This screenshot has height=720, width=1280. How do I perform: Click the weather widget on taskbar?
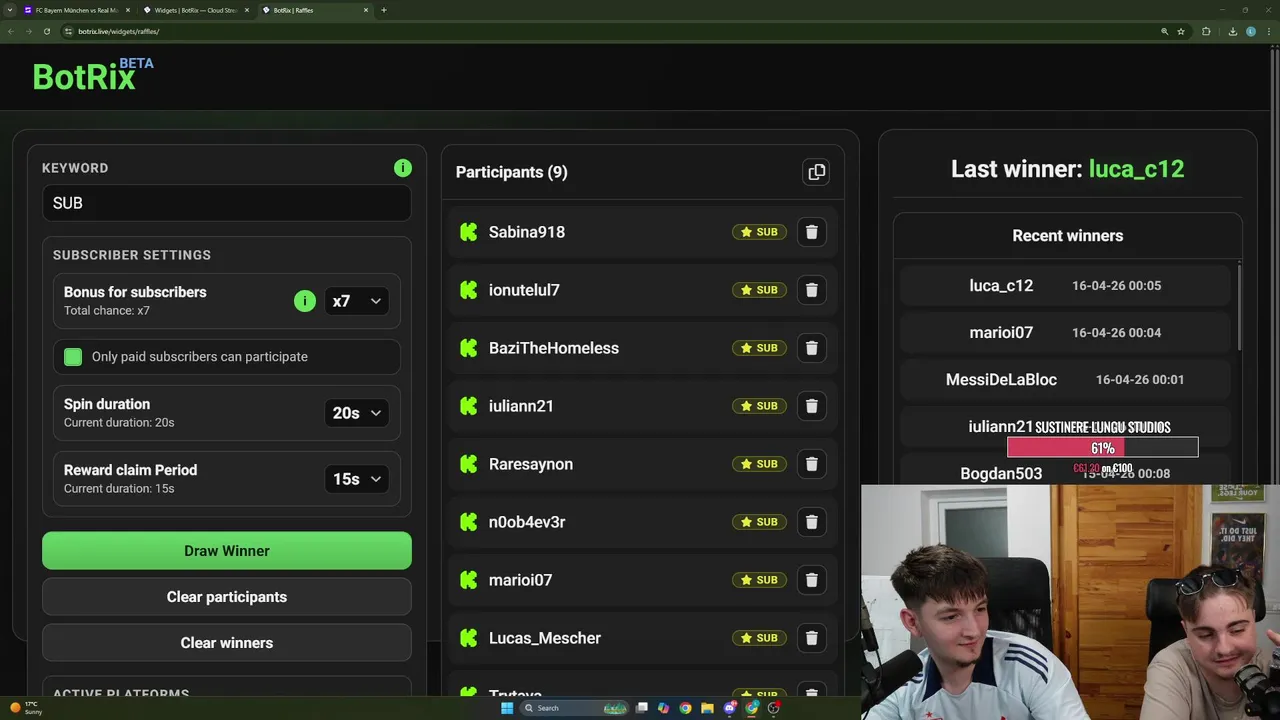click(26, 708)
